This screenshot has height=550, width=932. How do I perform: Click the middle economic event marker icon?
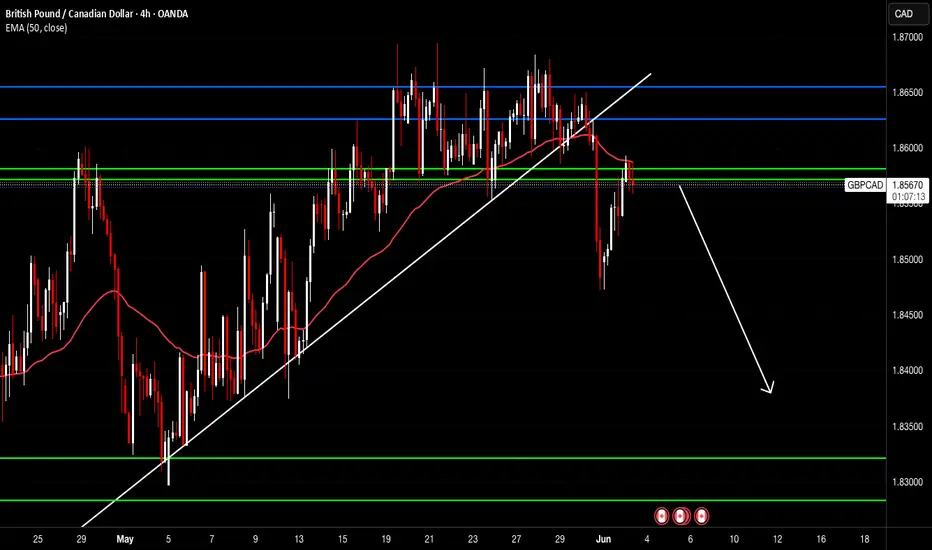681,516
